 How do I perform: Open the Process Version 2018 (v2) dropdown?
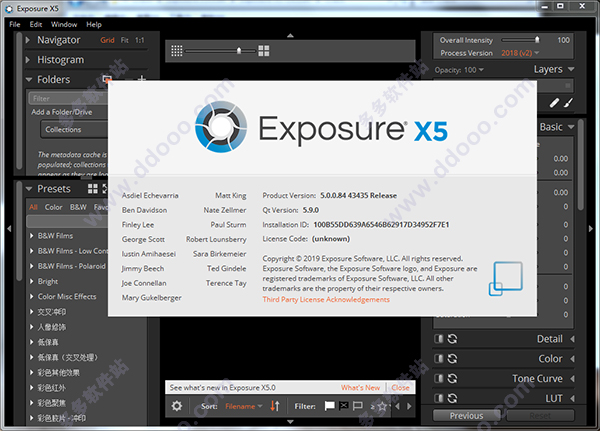[520, 53]
